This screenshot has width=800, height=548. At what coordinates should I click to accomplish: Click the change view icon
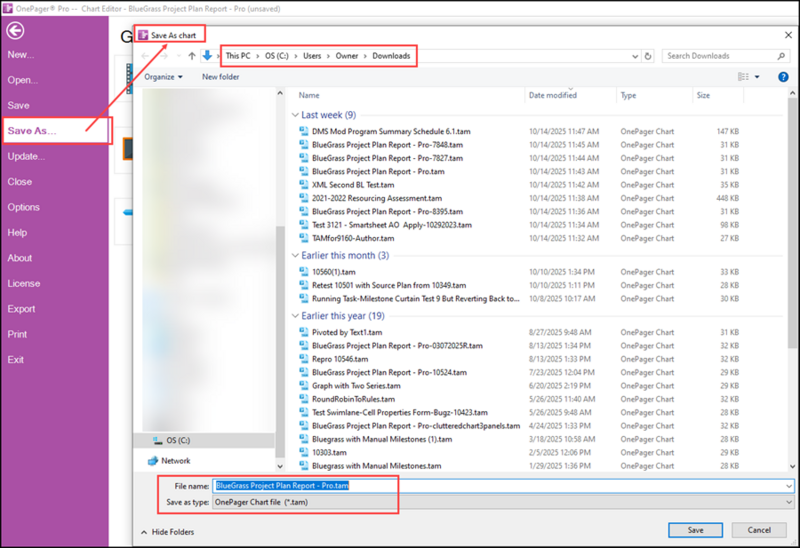(743, 77)
